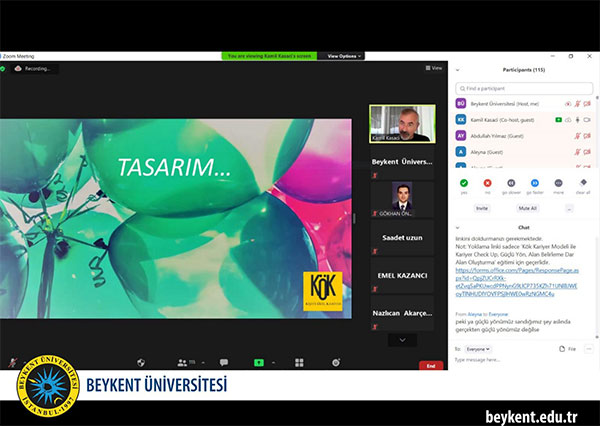The image size is (600, 426).
Task: Select the Saadet uzun participant tile
Action: (x=402, y=237)
